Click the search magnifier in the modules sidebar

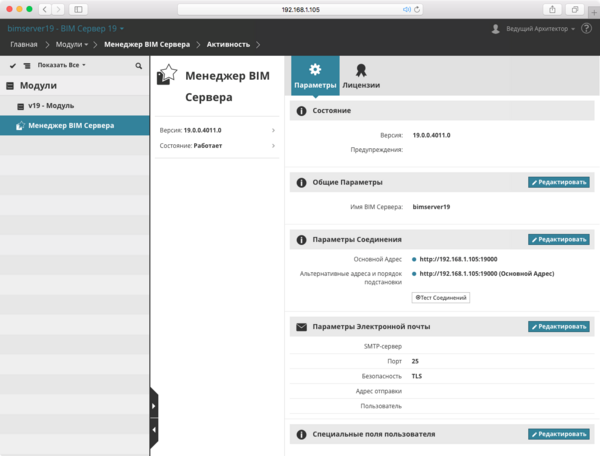(x=139, y=66)
